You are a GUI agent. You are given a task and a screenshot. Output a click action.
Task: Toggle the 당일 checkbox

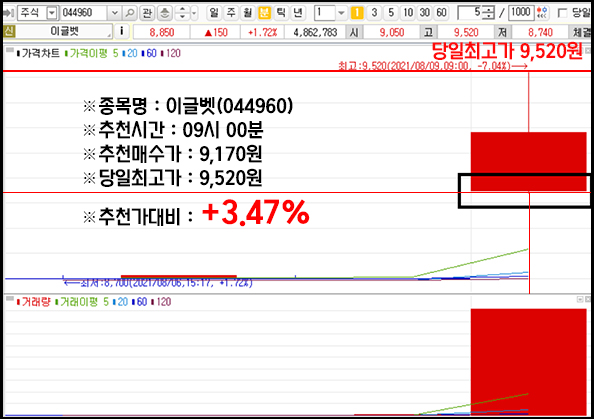563,13
